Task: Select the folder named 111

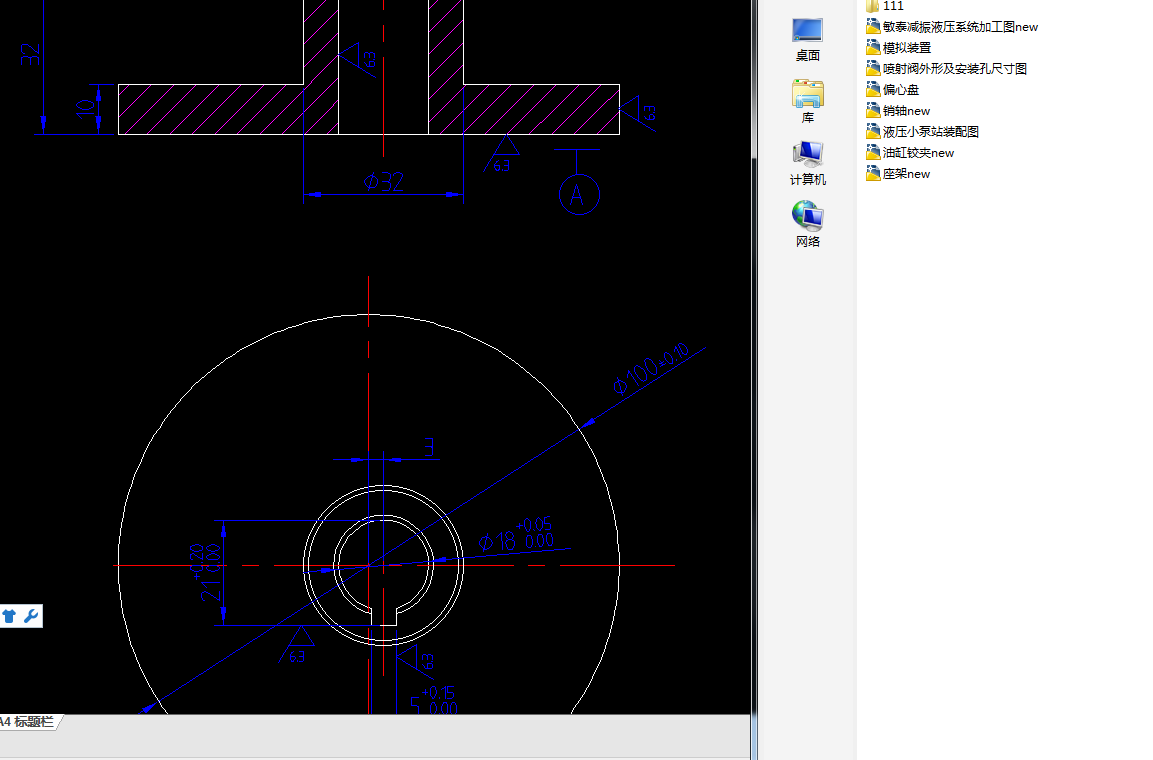Action: pyautogui.click(x=885, y=6)
